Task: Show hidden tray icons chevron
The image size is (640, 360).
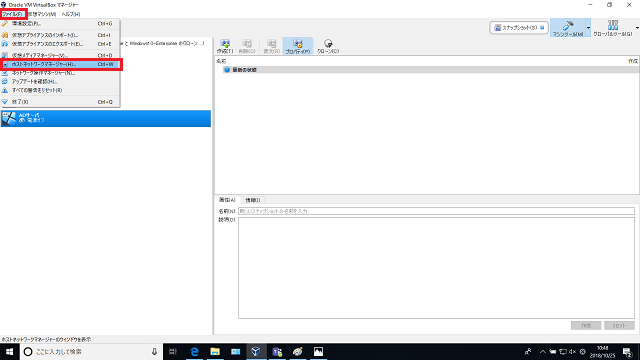Action: pos(542,351)
